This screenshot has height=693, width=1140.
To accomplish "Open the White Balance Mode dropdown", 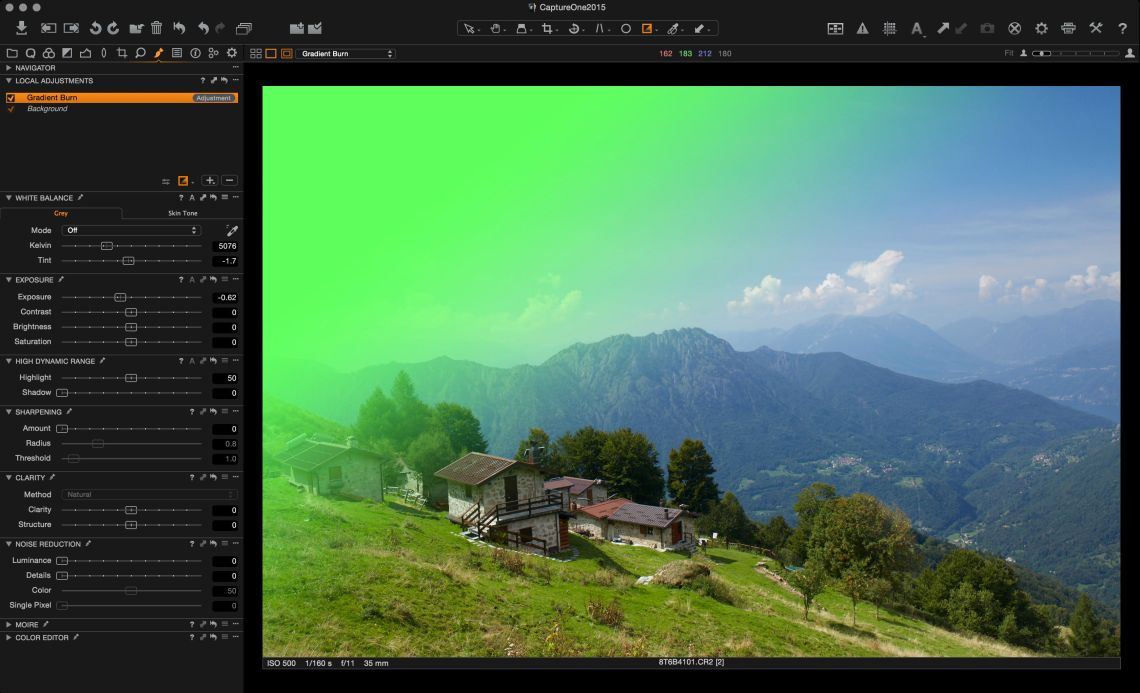I will [131, 230].
